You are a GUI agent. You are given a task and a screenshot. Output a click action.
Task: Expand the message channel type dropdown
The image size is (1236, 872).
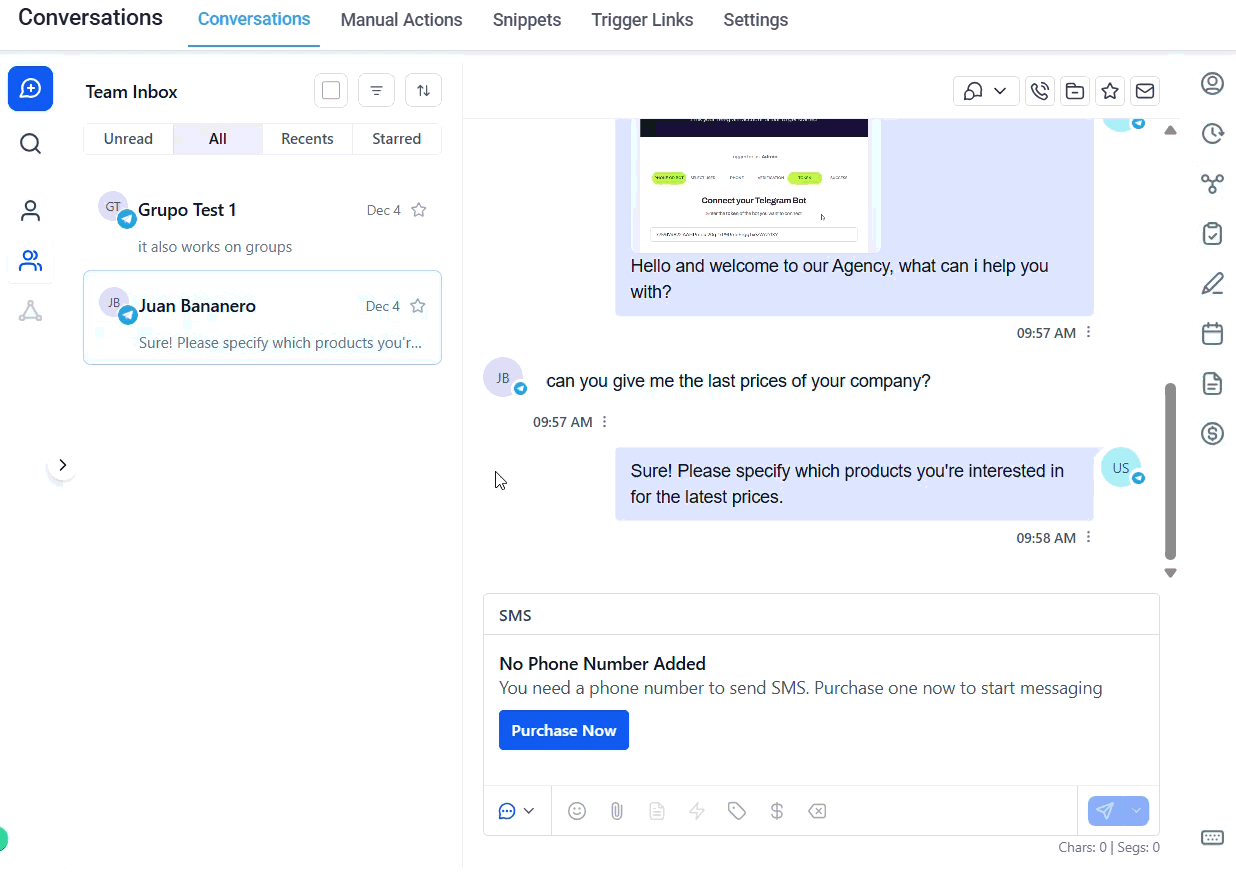[x=516, y=811]
